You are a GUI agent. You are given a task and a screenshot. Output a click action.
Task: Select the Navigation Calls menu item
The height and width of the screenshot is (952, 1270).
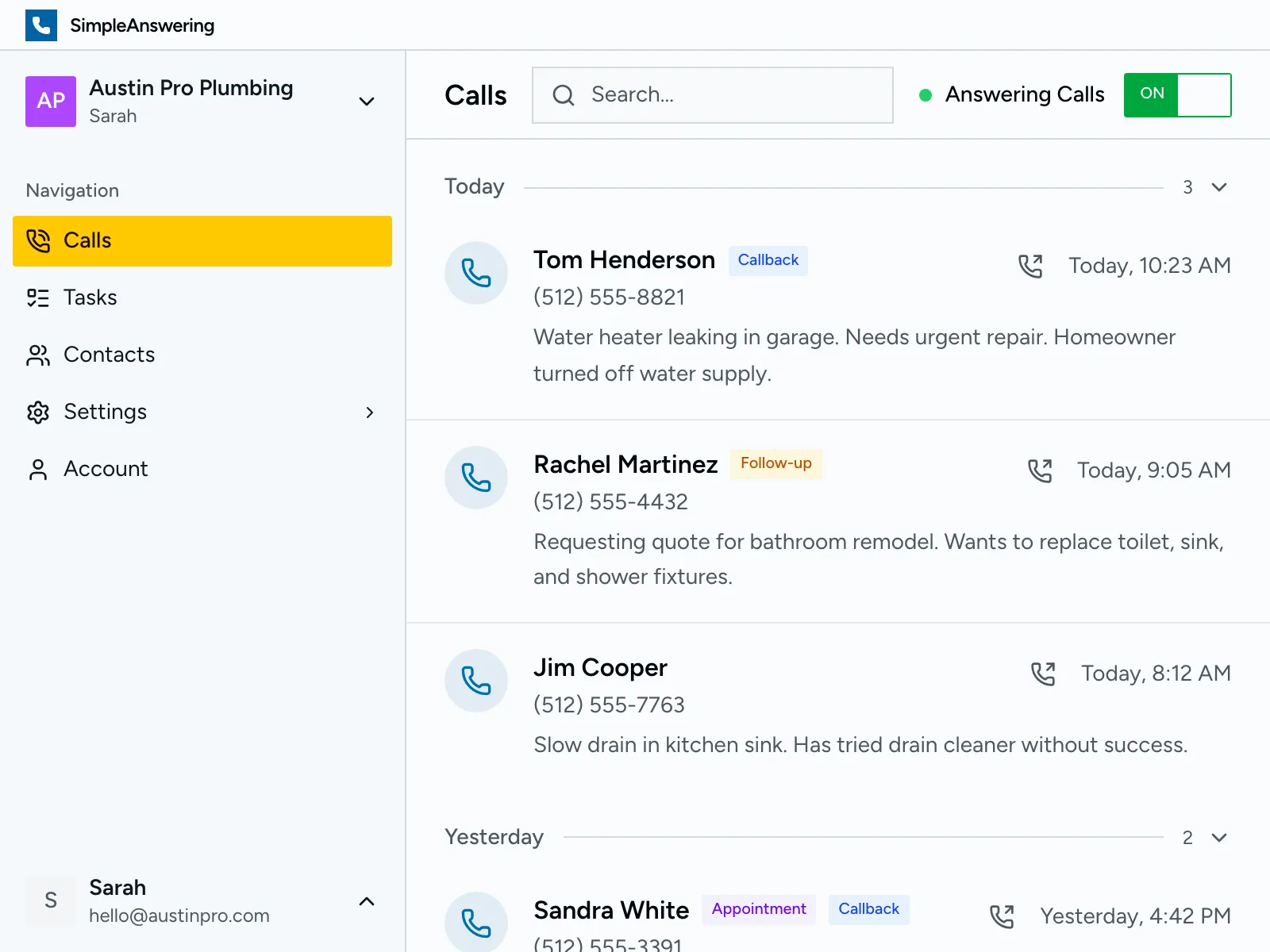pyautogui.click(x=87, y=240)
